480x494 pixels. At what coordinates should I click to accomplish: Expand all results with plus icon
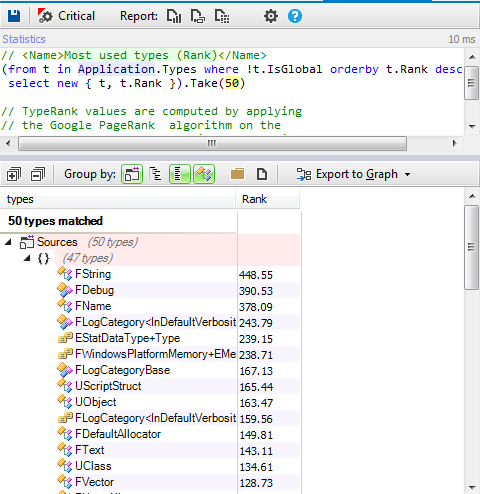[x=14, y=174]
